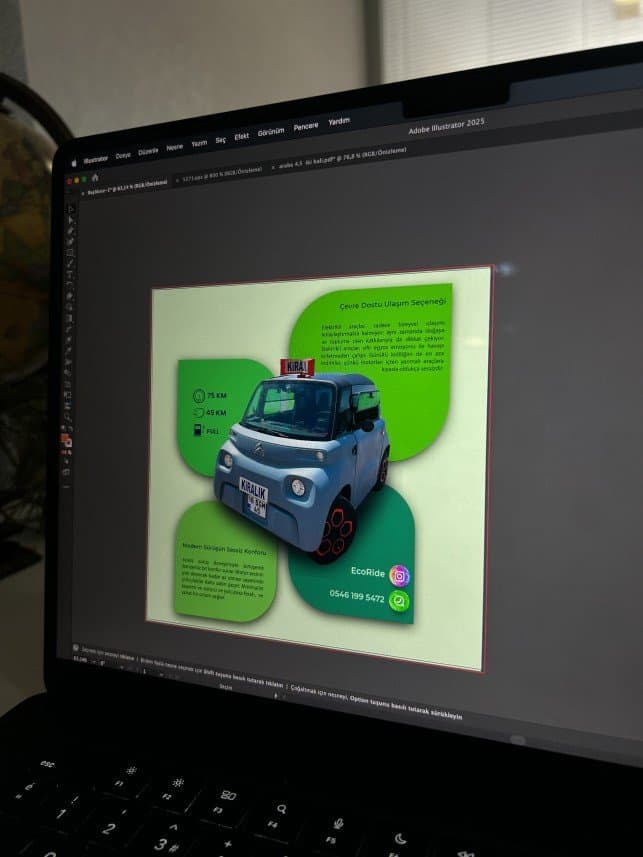This screenshot has height=857, width=643.
Task: Select the Selection tool in the toolbar
Action: pyautogui.click(x=71, y=209)
